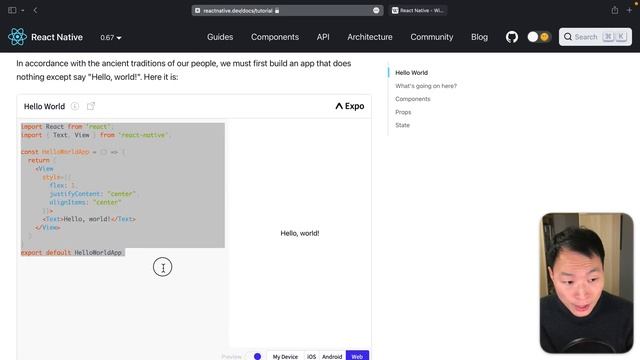Click the Expo logo in the snack header
The width and height of the screenshot is (640, 360).
pyautogui.click(x=350, y=106)
